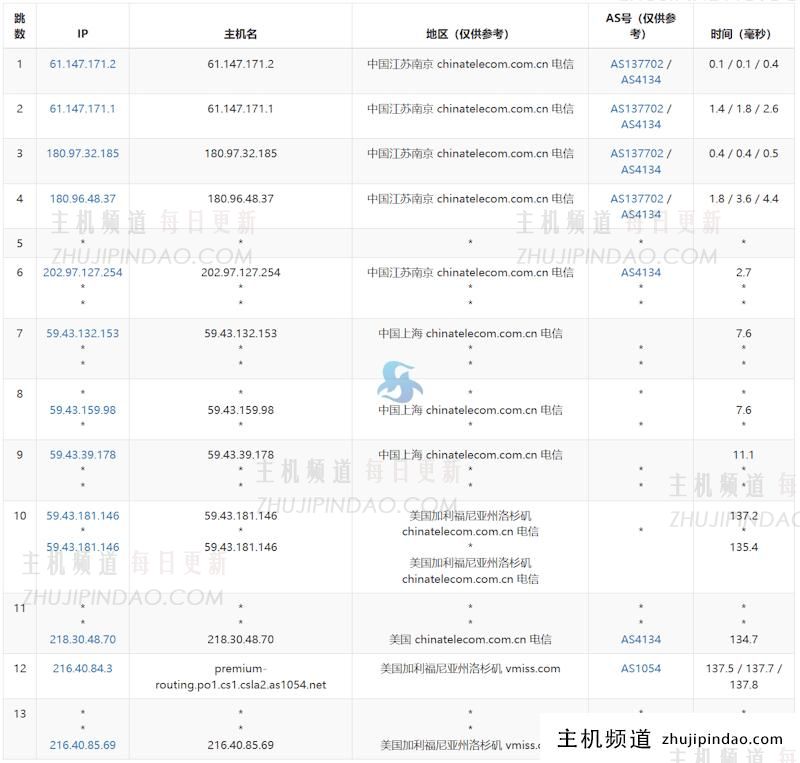Select time value 2.7 in hop 6
Viewport: 800px width, 763px height.
click(x=743, y=273)
